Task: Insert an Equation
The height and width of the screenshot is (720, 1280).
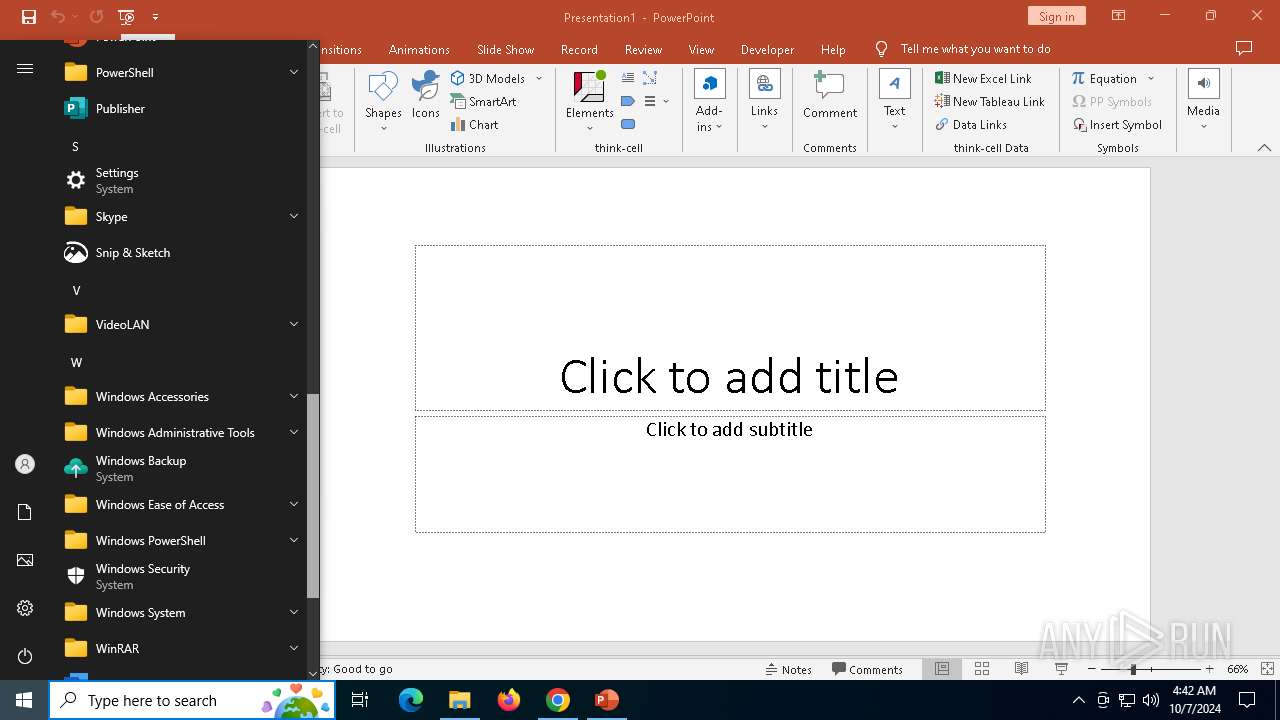Action: coord(1104,78)
